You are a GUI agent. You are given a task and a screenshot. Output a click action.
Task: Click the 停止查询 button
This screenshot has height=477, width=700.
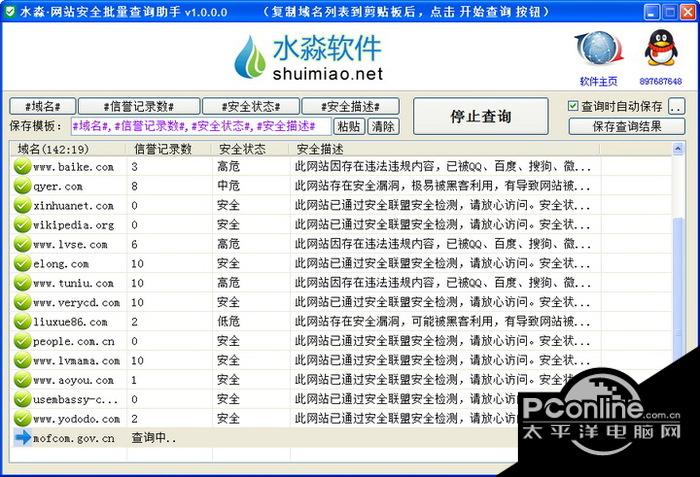click(x=481, y=116)
